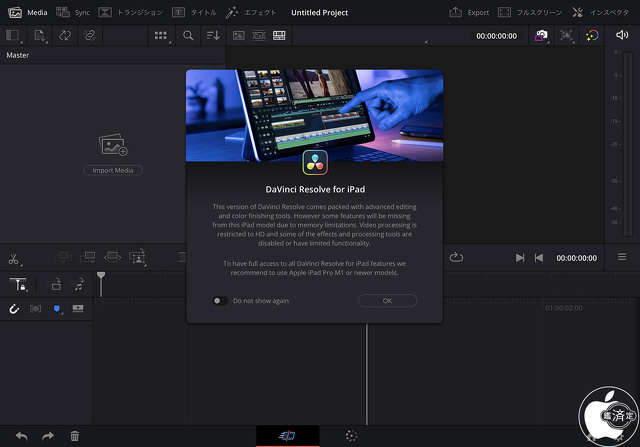
Task: Click the Import Media button
Action: (x=112, y=170)
